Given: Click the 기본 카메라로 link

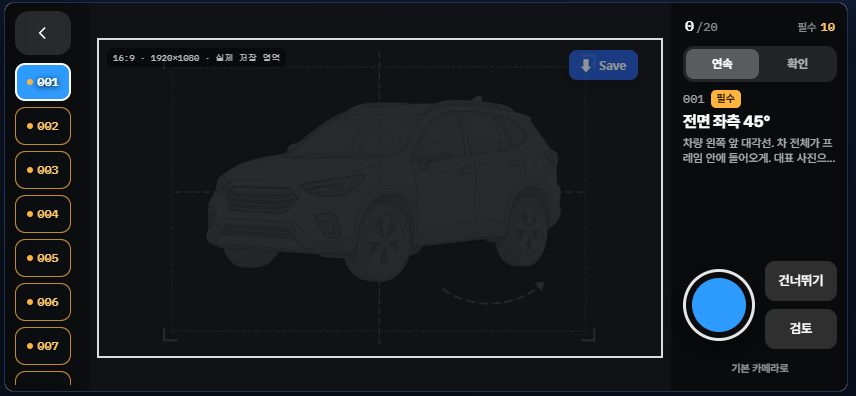Looking at the screenshot, I should 759,368.
